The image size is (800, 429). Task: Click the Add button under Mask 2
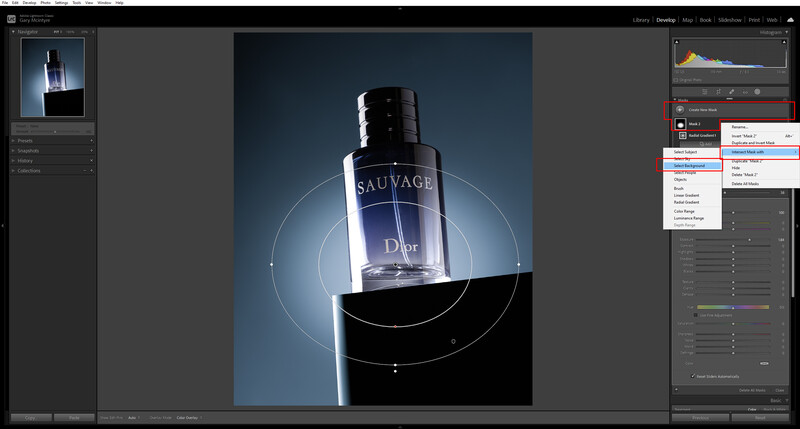click(x=706, y=144)
